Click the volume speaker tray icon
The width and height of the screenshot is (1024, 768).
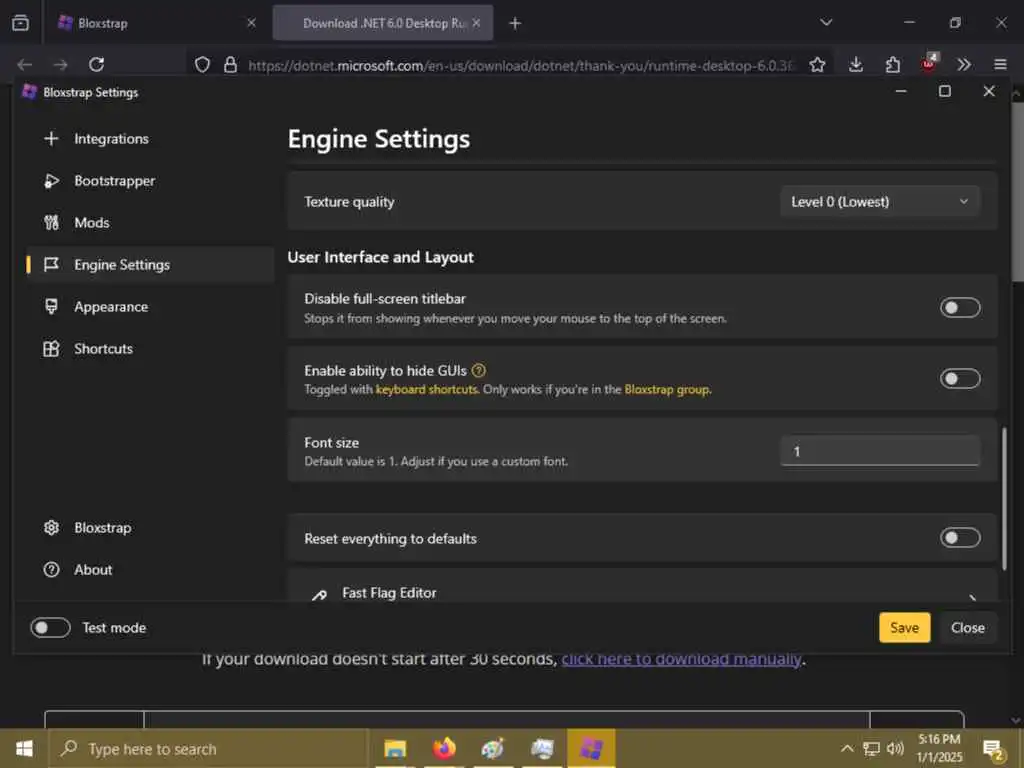(x=895, y=748)
